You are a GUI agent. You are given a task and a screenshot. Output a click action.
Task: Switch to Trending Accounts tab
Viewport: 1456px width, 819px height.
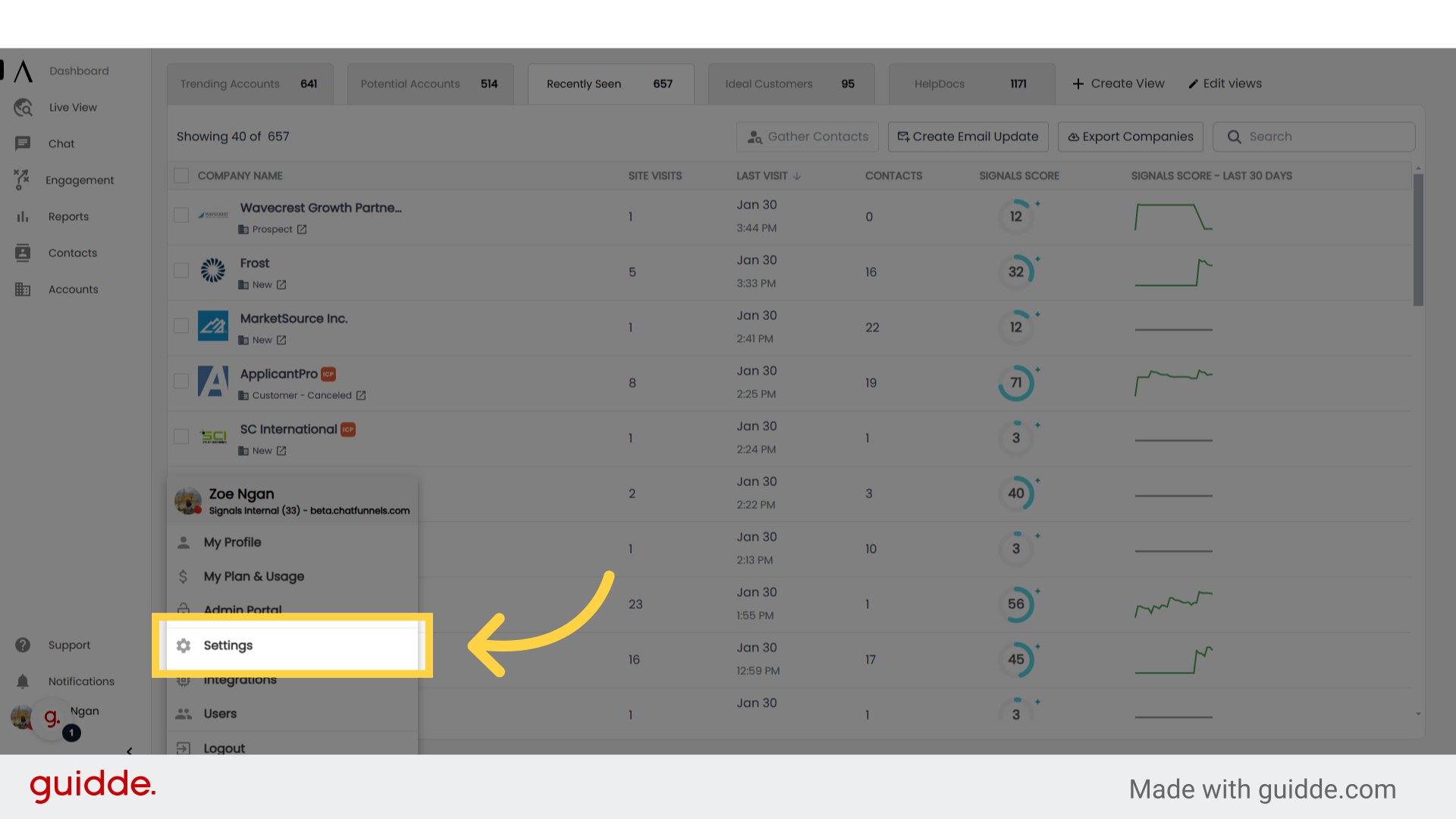pos(250,84)
